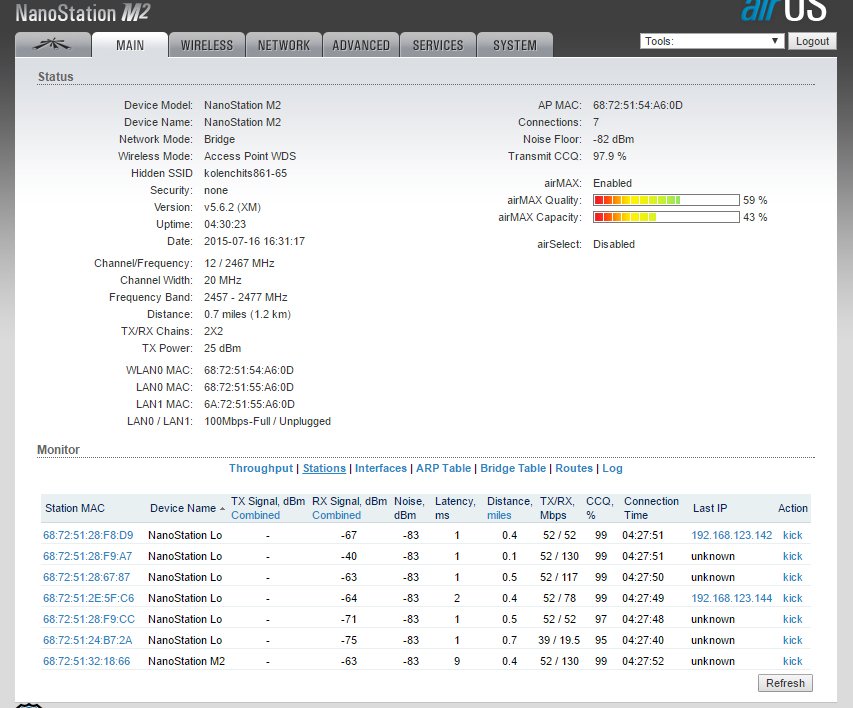This screenshot has width=853, height=708.
Task: Kick station 68:72:51:2E:5F:C6
Action: pyautogui.click(x=793, y=598)
